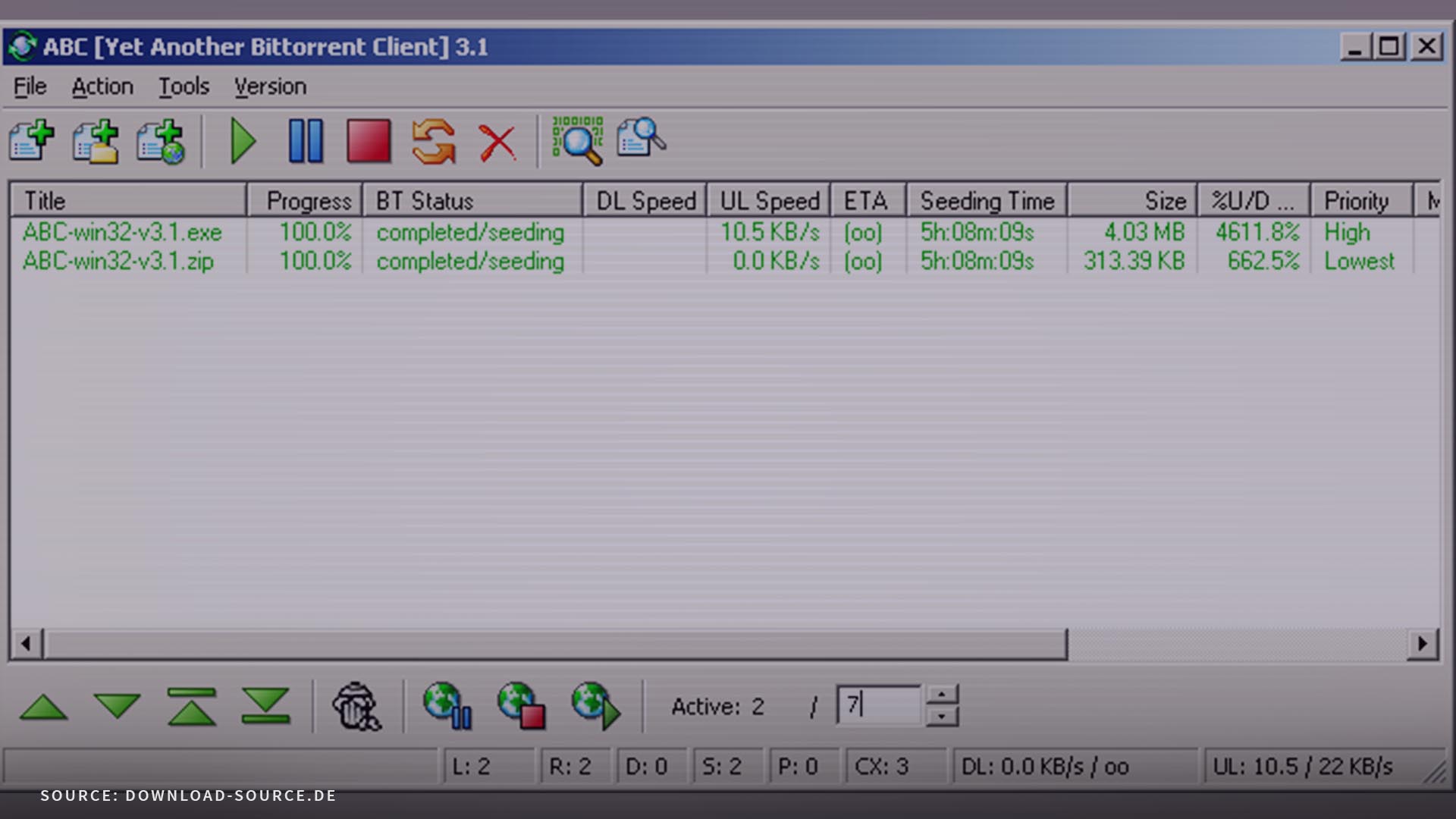Stop torrent with red square icon
1456x819 pixels.
tap(369, 141)
